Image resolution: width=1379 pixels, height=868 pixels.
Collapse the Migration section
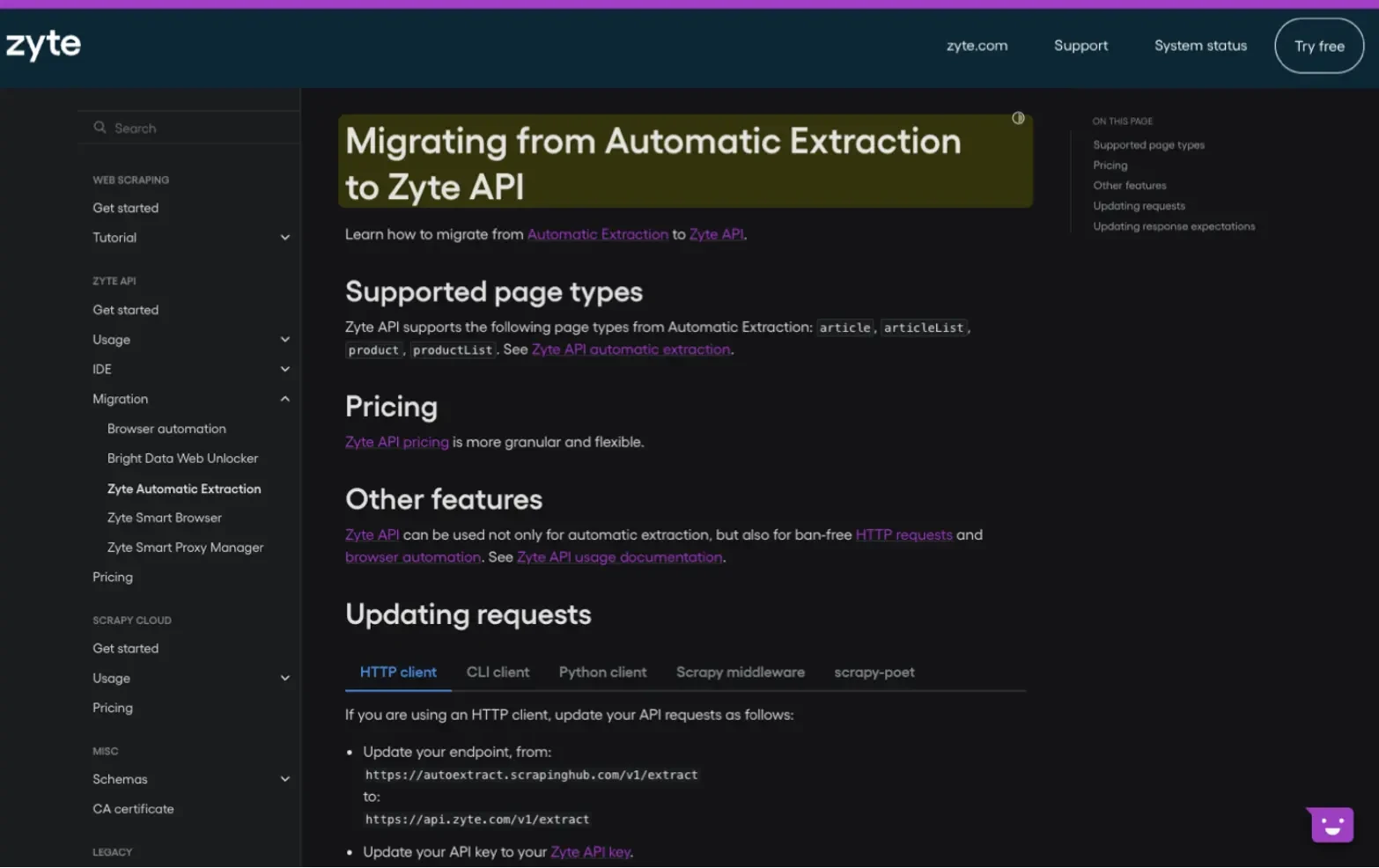pos(284,398)
